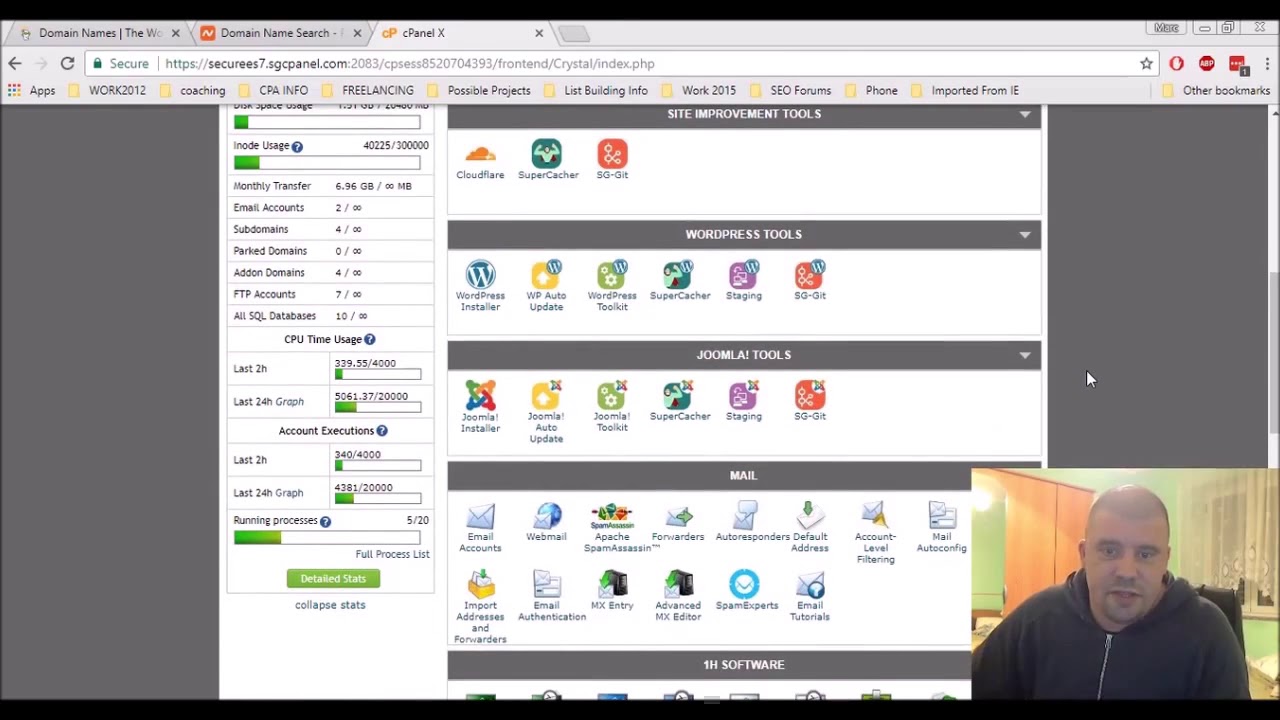
Task: Open Apache SpamAssassin
Action: pyautogui.click(x=612, y=528)
